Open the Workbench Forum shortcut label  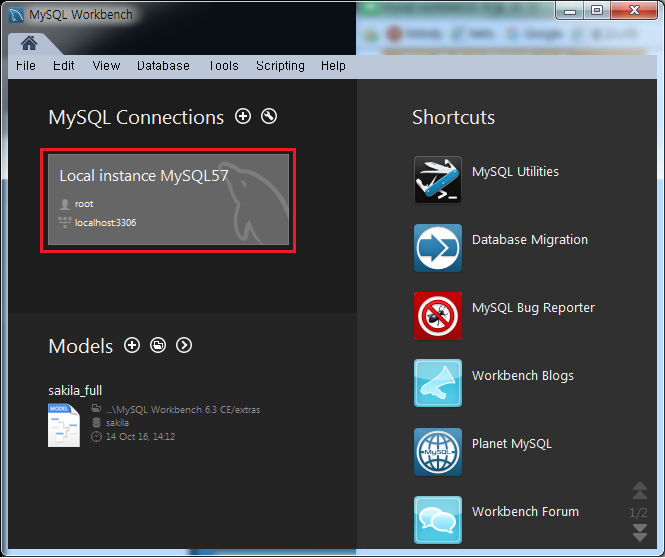pos(525,512)
